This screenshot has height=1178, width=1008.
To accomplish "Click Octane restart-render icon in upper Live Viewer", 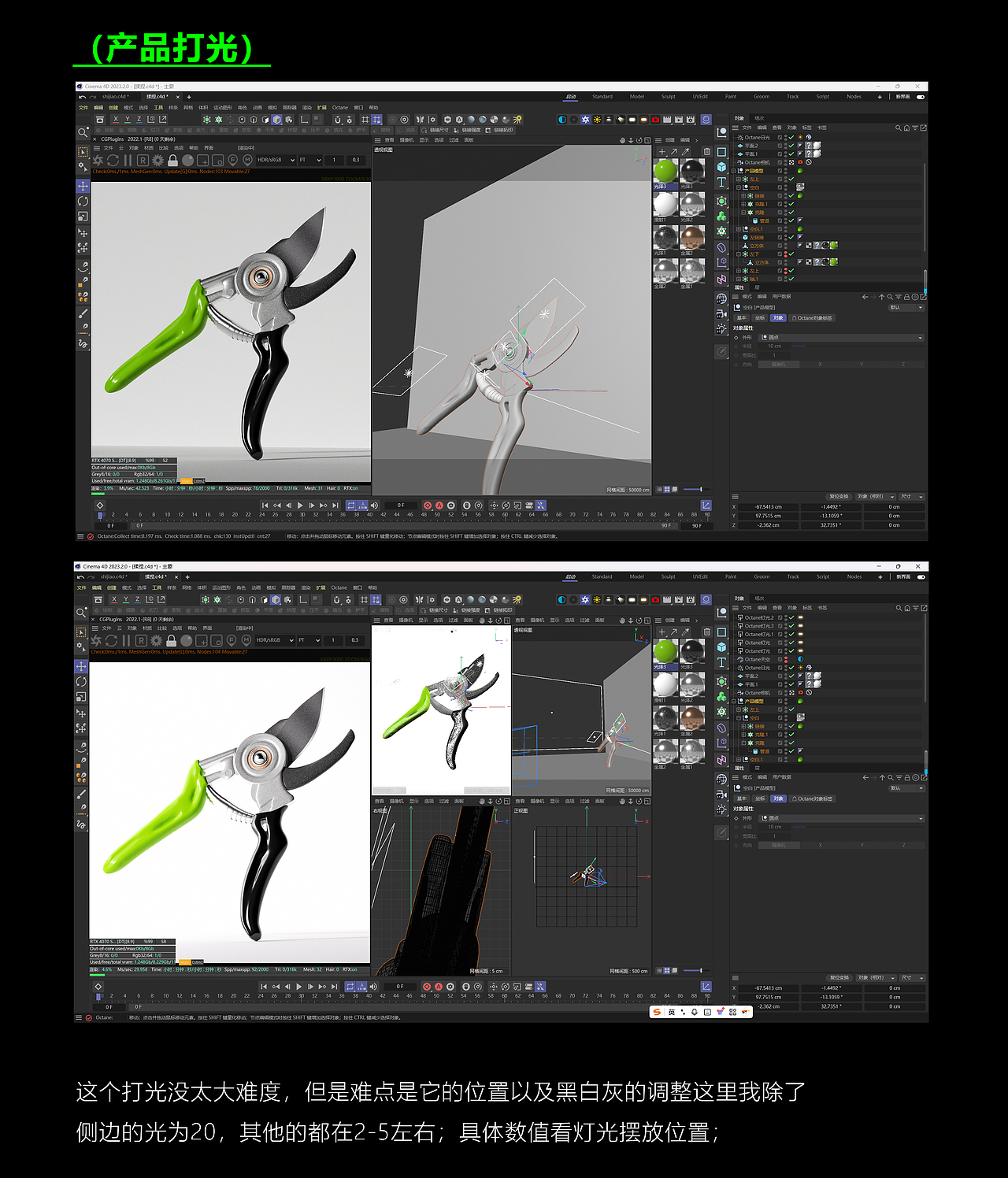I will pyautogui.click(x=113, y=160).
